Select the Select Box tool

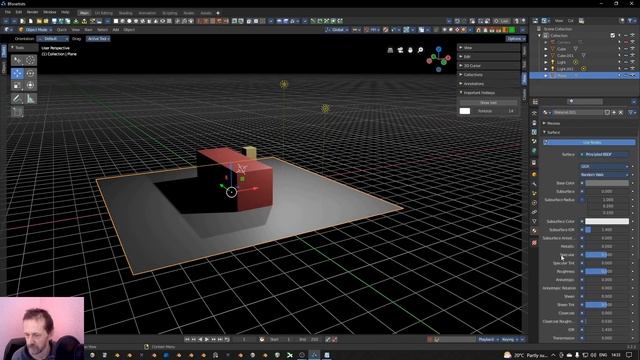[17, 60]
